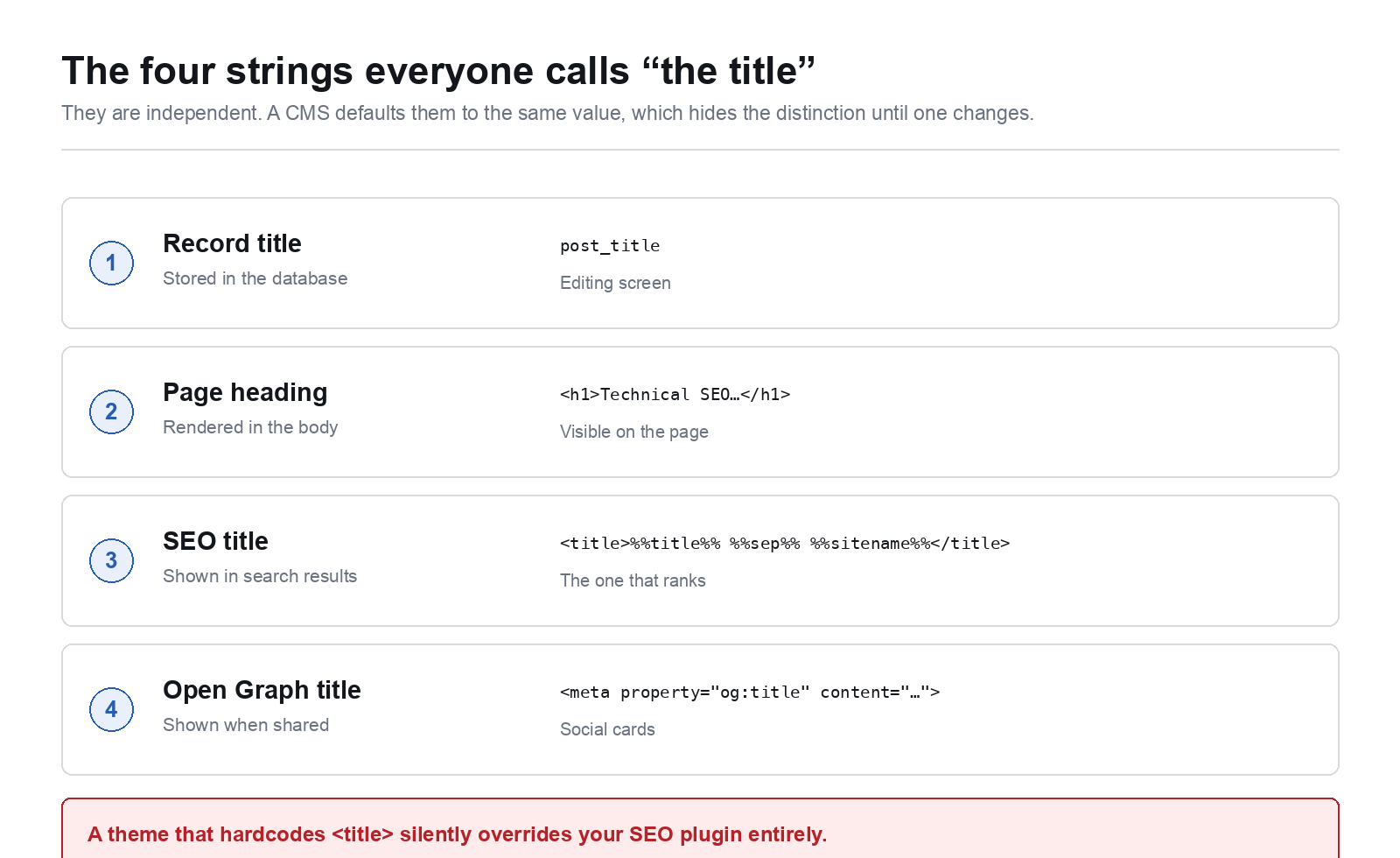
Task: Click the 'They are independent' subtitle text
Action: tap(548, 113)
